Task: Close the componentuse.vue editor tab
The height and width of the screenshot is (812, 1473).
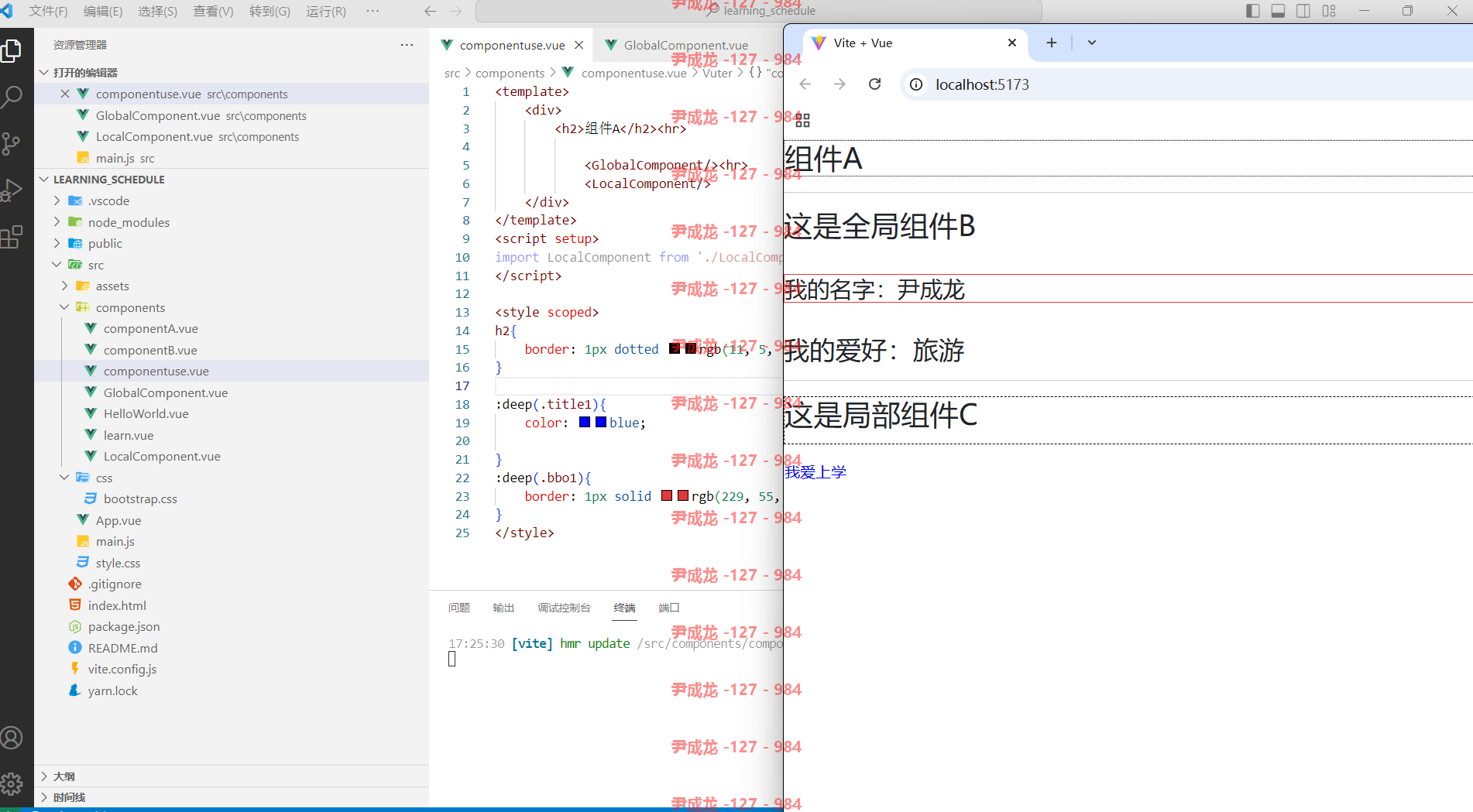Action: (x=579, y=45)
